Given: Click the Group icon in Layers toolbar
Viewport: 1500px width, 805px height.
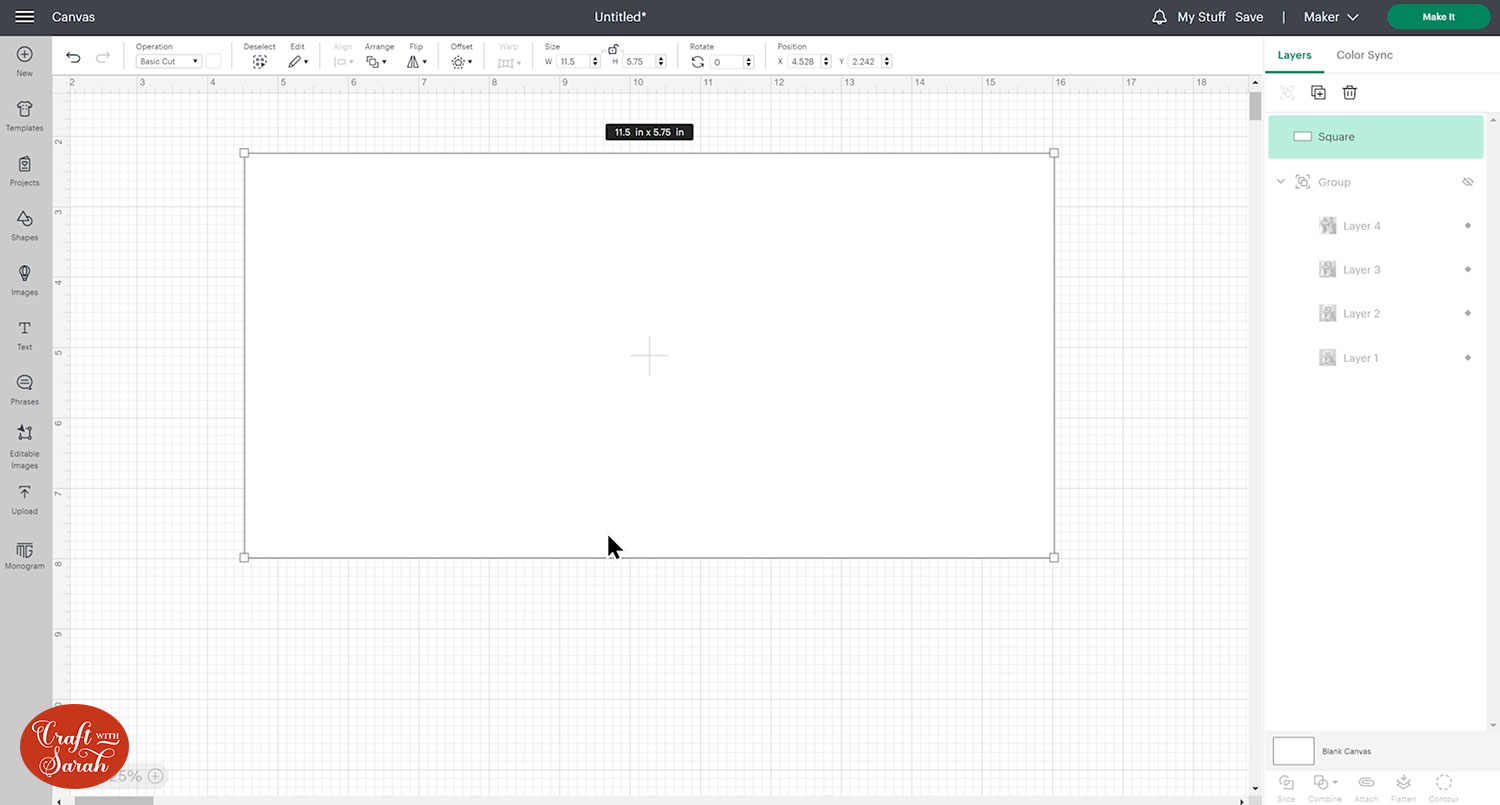Looking at the screenshot, I should pos(1287,92).
